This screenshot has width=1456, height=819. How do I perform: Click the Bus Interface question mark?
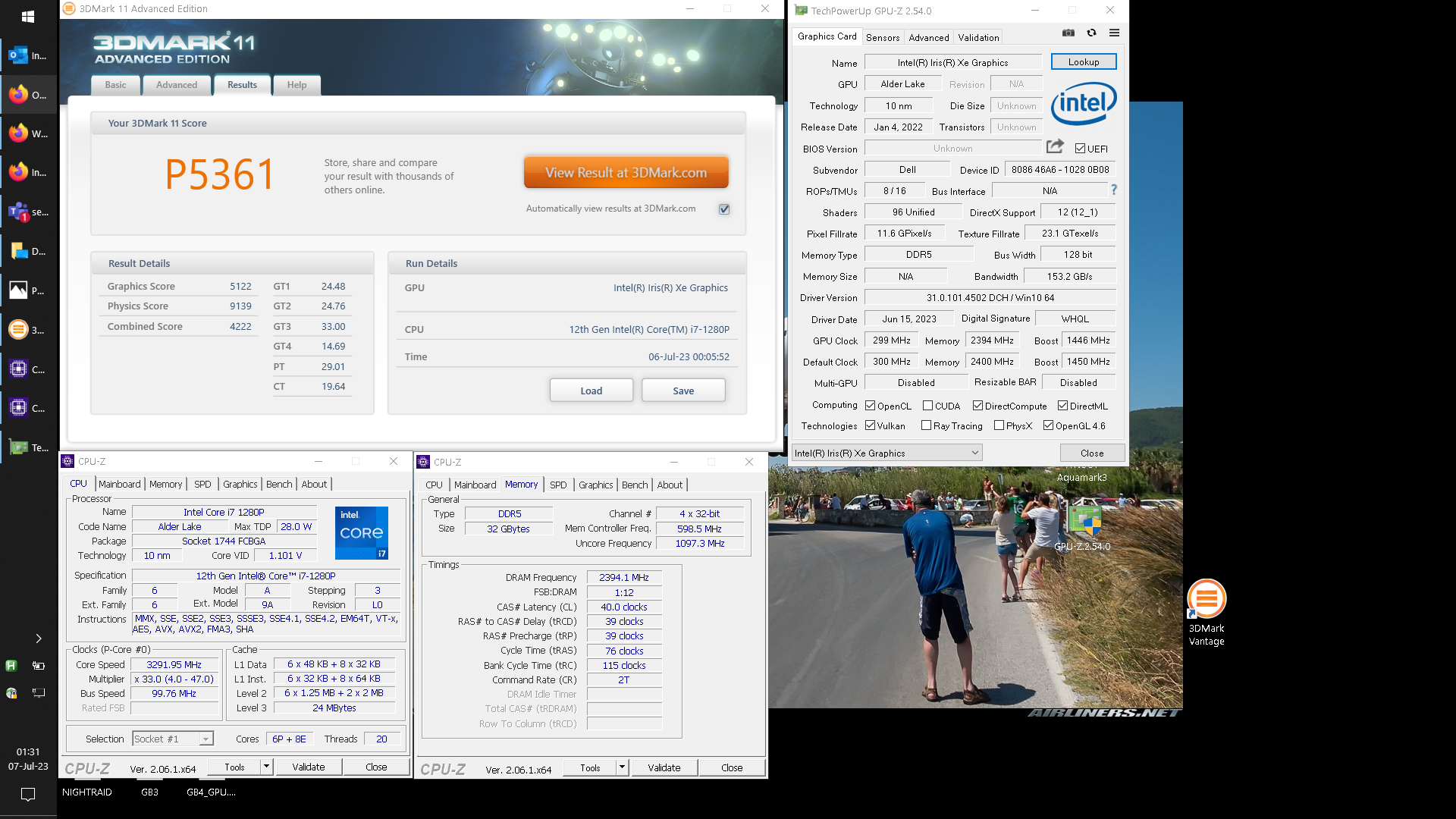click(1114, 190)
